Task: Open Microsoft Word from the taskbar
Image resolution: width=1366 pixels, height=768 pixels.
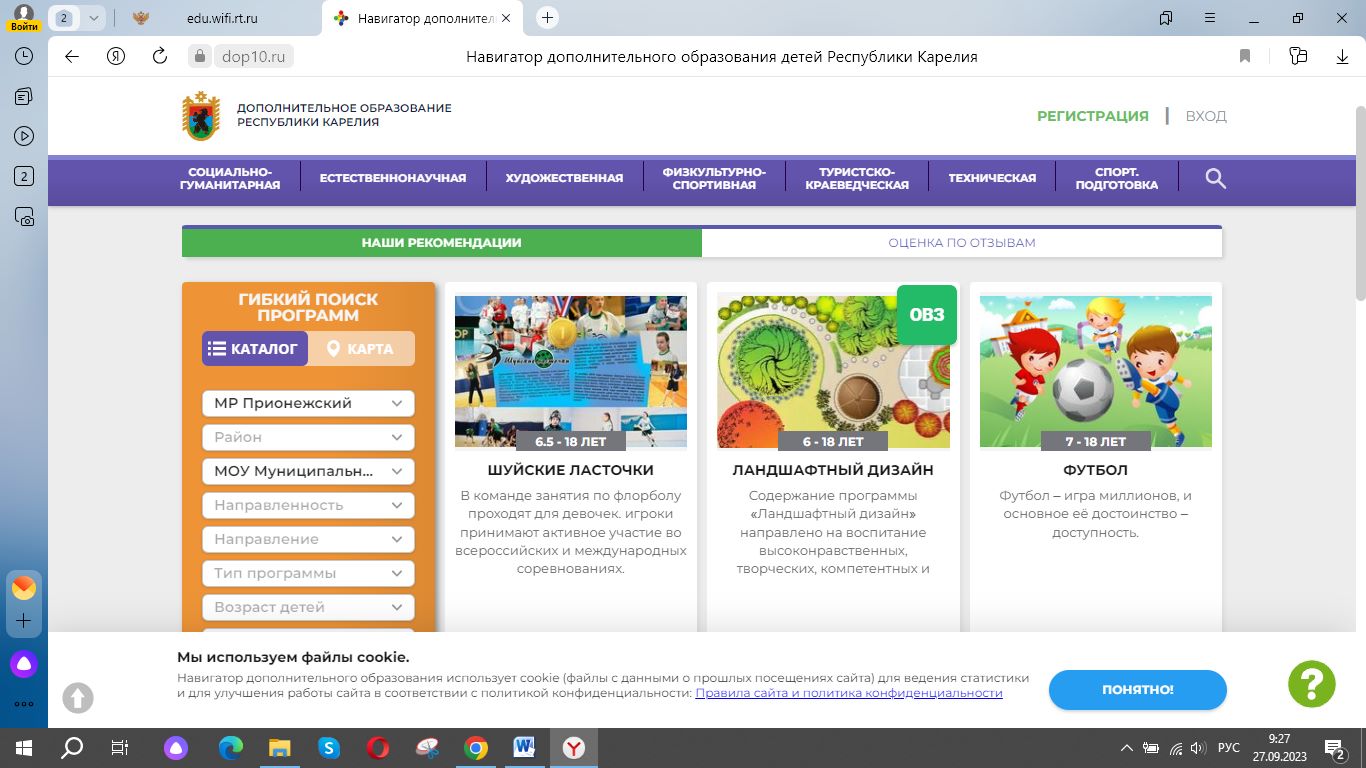Action: (524, 747)
